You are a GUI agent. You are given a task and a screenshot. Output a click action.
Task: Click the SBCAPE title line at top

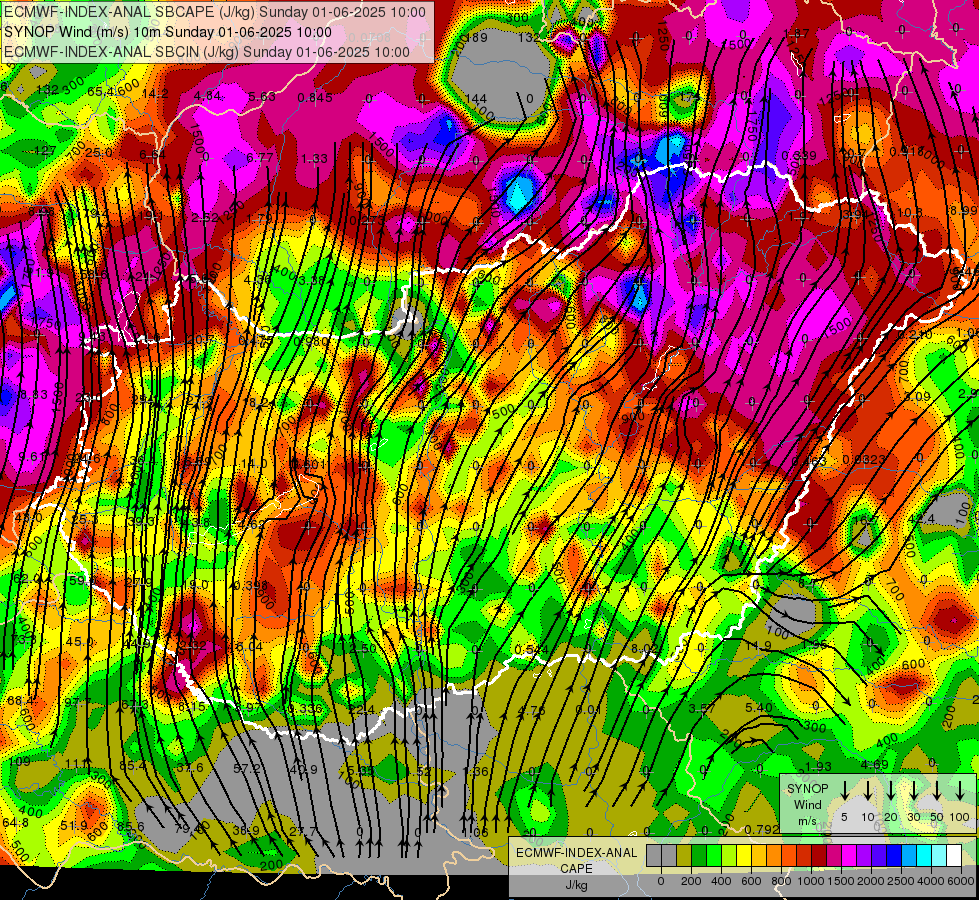tap(215, 12)
